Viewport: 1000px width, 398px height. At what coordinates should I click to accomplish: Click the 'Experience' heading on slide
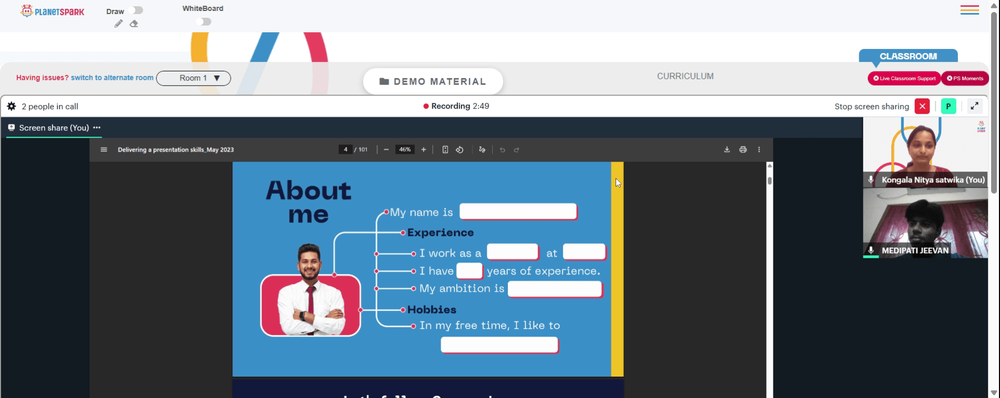click(x=441, y=232)
